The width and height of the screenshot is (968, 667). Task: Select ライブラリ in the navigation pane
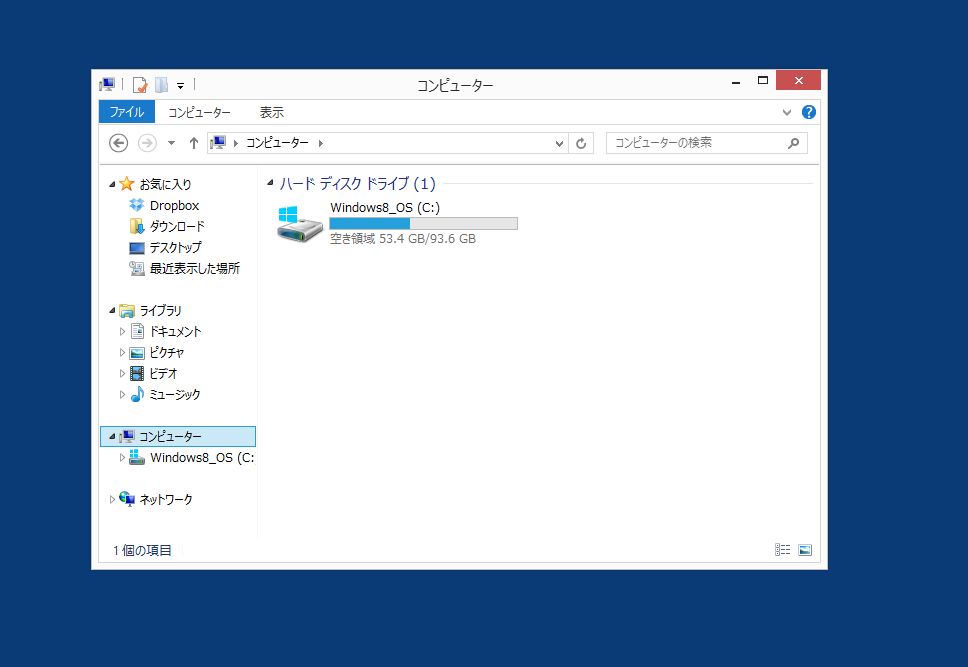(x=160, y=310)
